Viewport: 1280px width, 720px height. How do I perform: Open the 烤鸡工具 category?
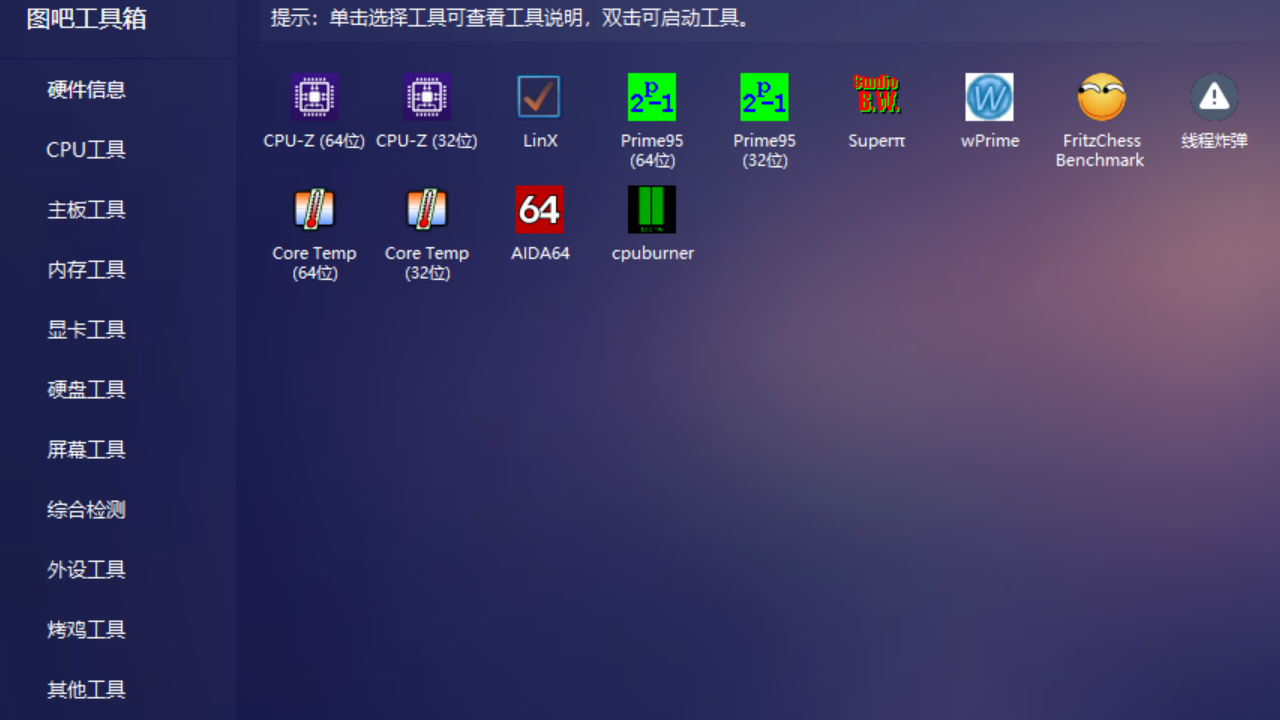tap(86, 630)
